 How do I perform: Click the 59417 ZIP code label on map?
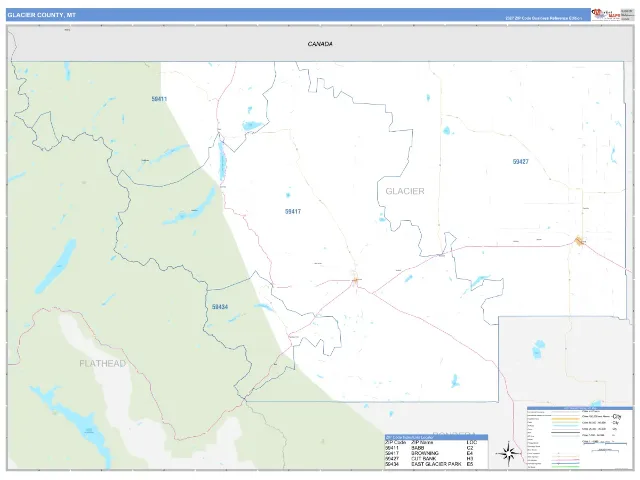pyautogui.click(x=293, y=211)
